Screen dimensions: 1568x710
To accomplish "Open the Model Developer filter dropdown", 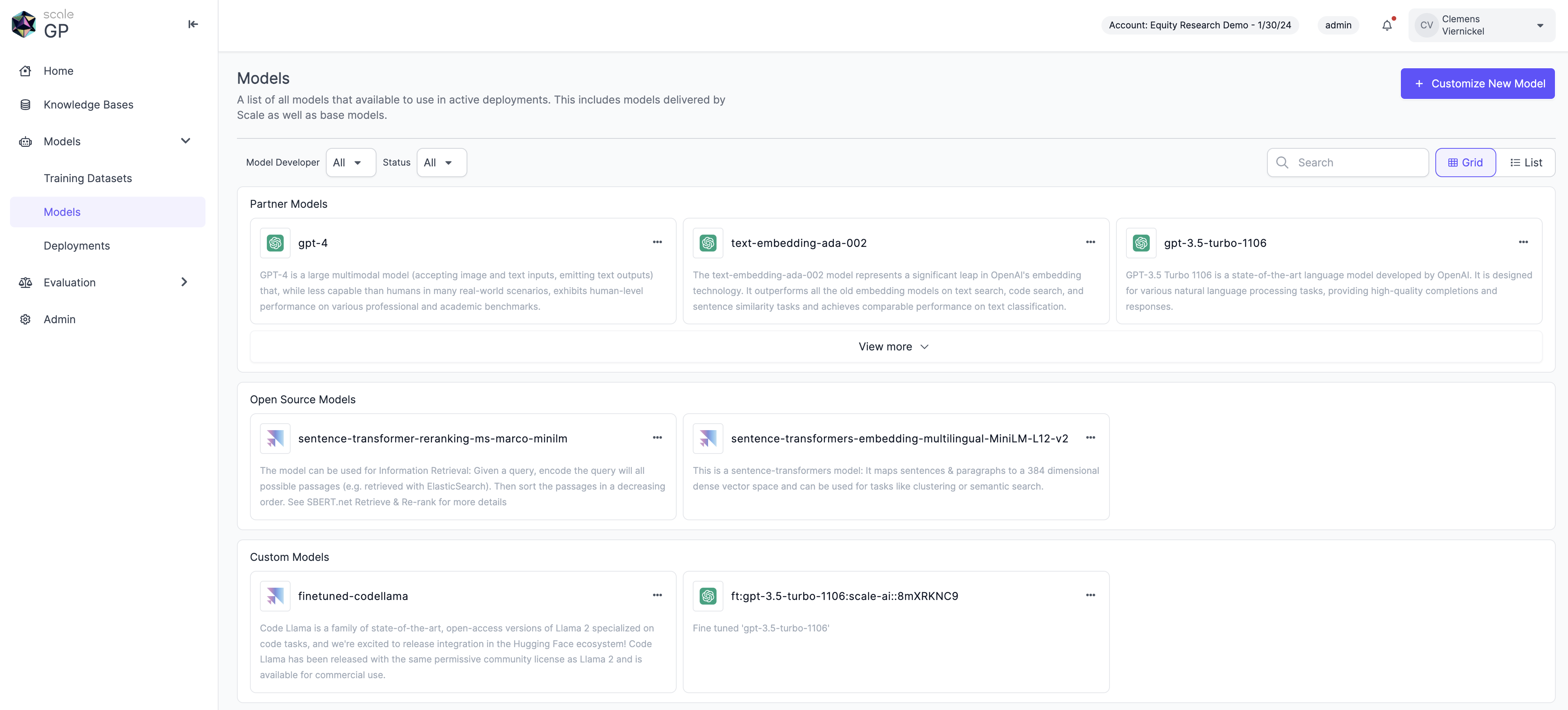I will tap(351, 163).
